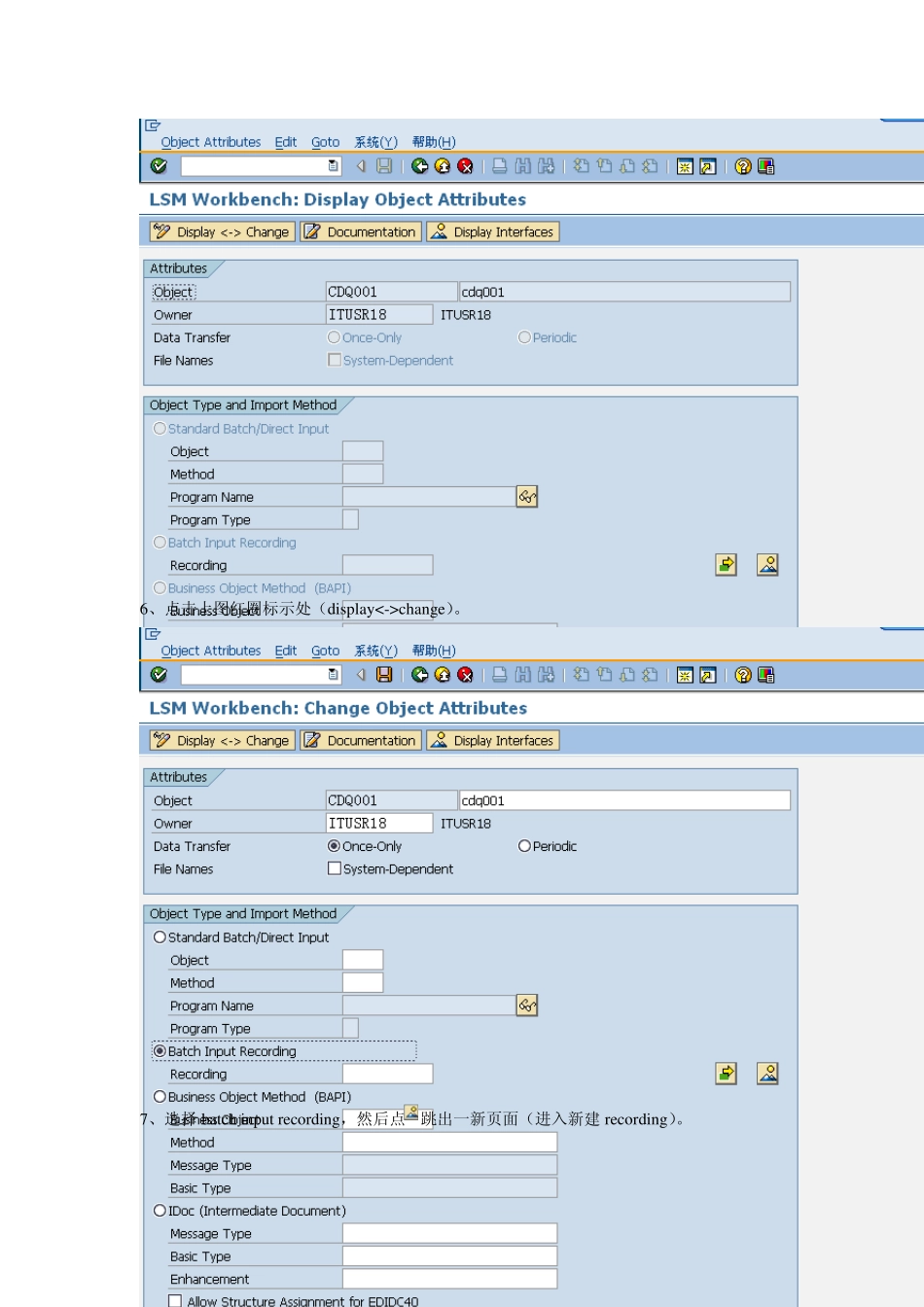Screen dimensions: 924x1307
Task: Click Display <-> Change button in Change Object Attributes screen
Action: tap(222, 740)
